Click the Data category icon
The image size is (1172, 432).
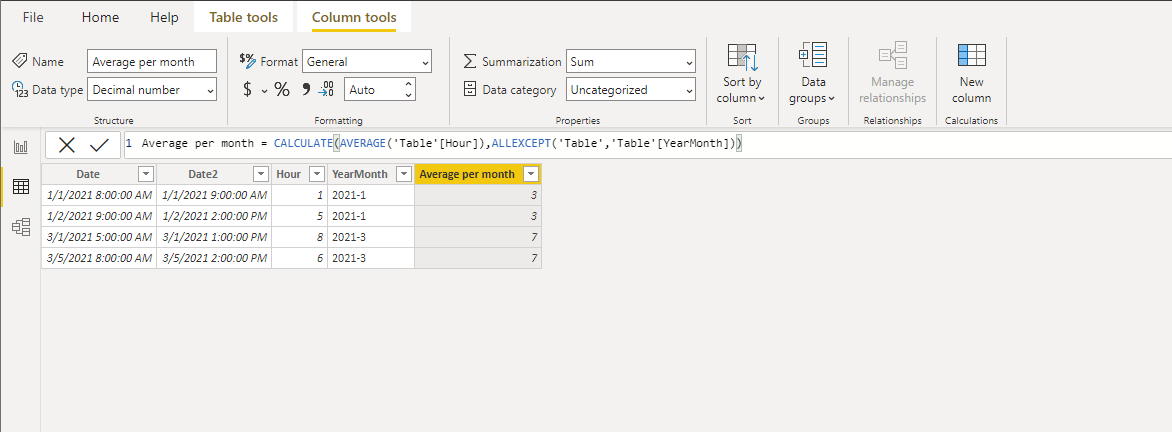pos(470,90)
